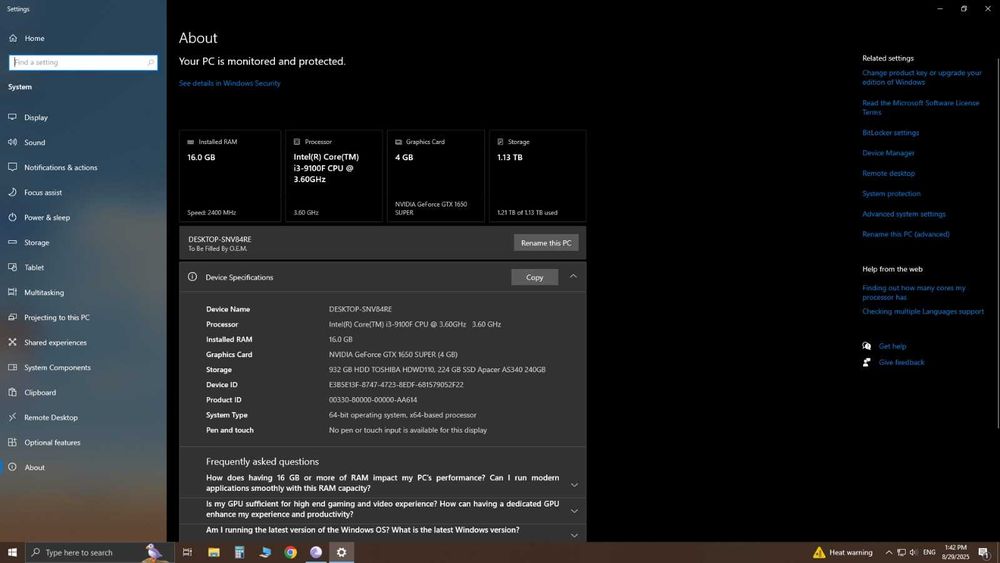Open System protection link
The width and height of the screenshot is (1000, 563).
pyautogui.click(x=891, y=194)
